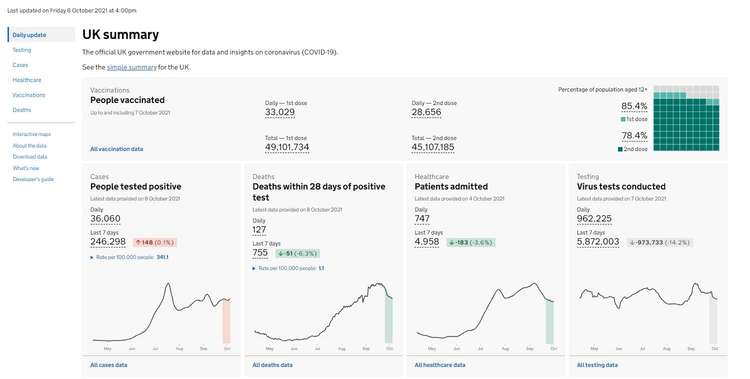The height and width of the screenshot is (379, 750).
Task: Open About the data link
Action: (x=30, y=146)
